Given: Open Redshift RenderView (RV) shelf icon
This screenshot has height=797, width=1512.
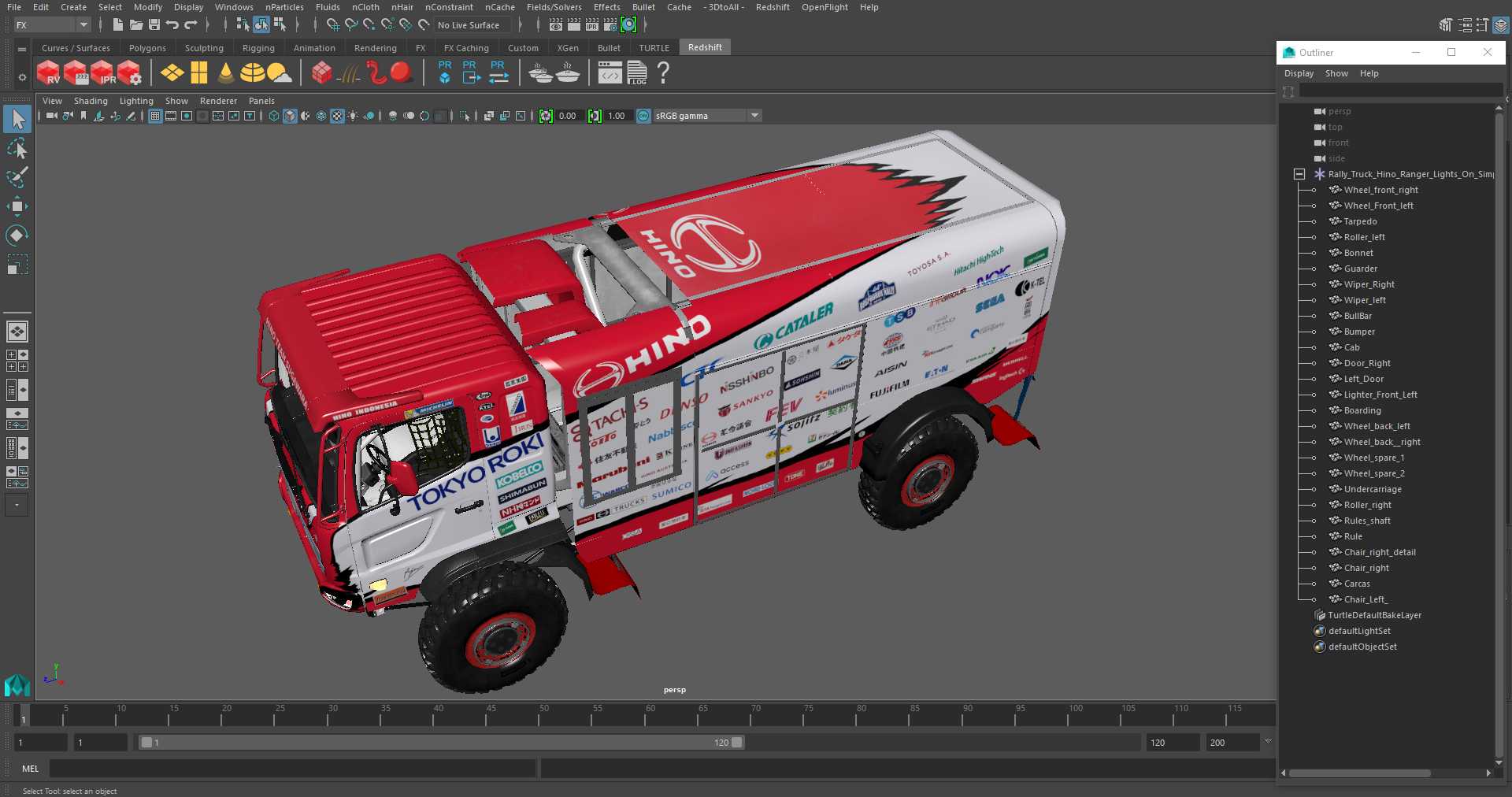Looking at the screenshot, I should tap(49, 72).
